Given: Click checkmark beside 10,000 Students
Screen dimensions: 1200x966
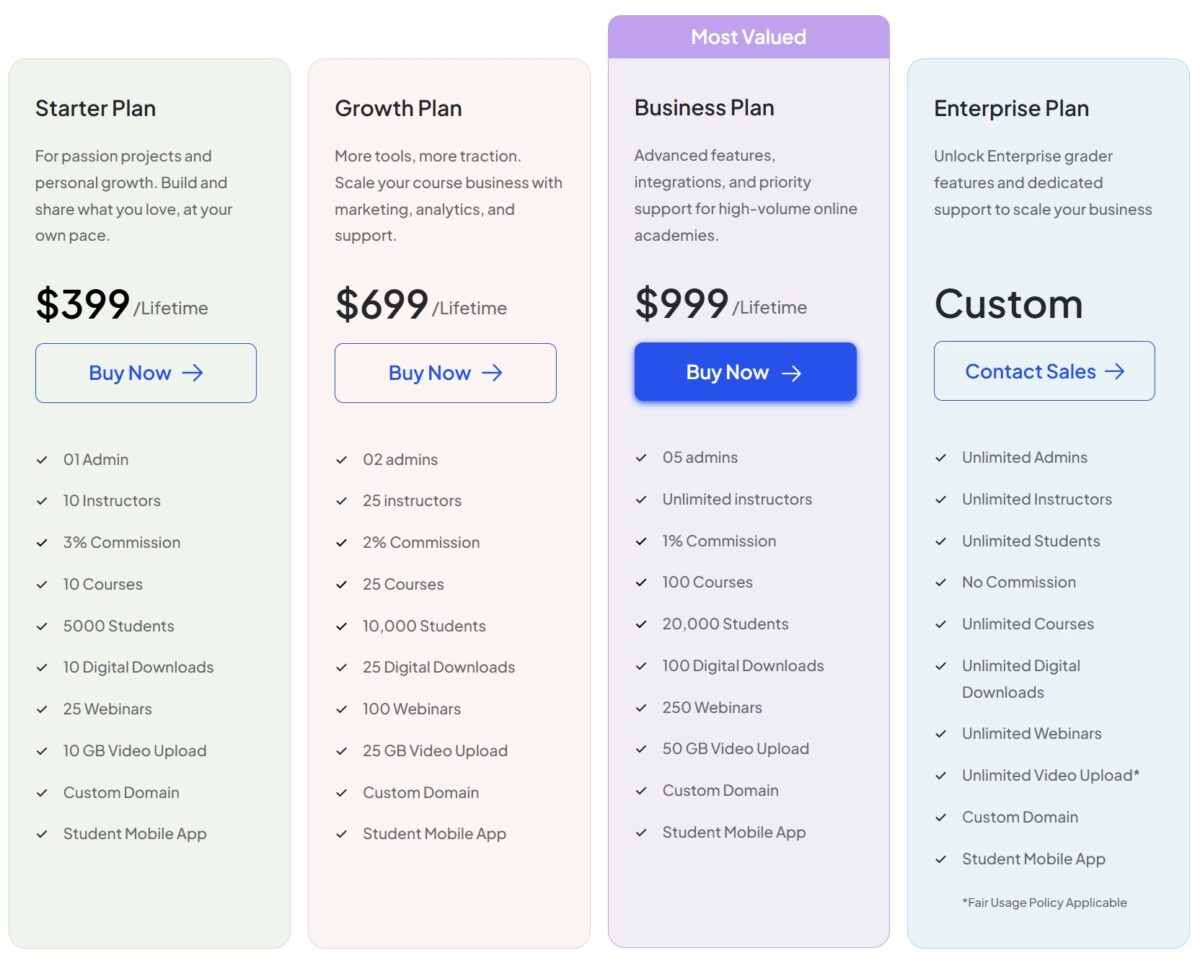Looking at the screenshot, I should coord(342,626).
